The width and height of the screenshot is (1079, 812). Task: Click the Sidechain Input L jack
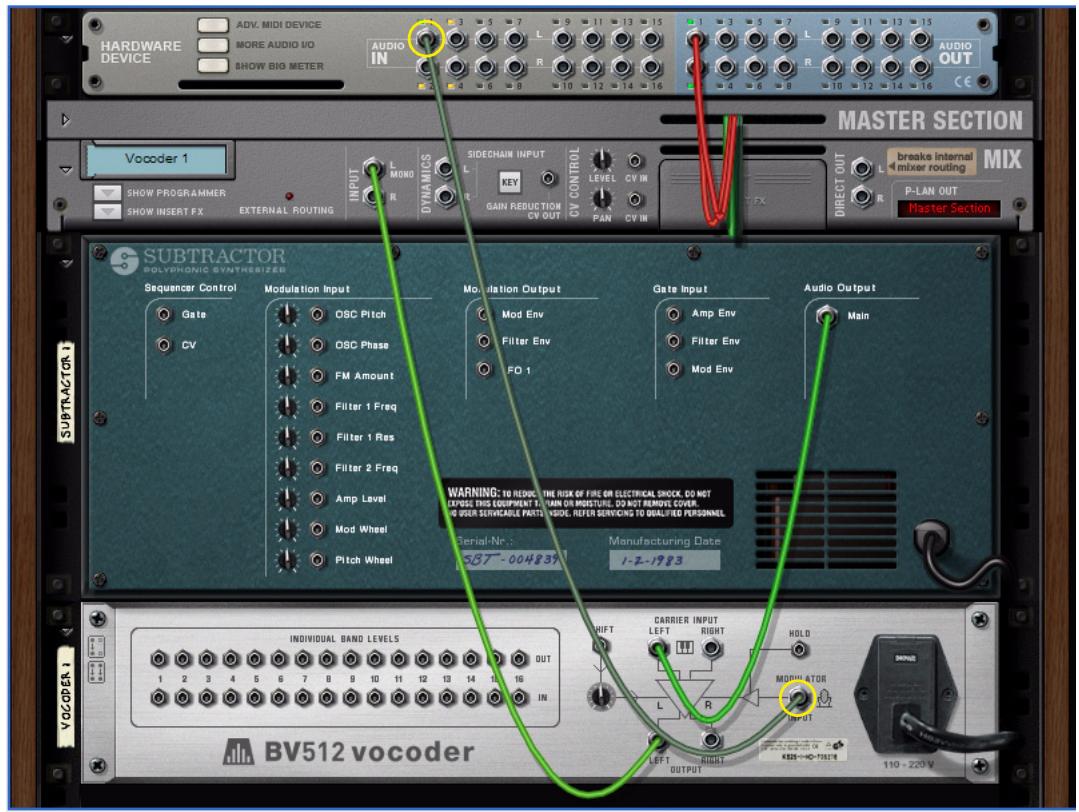click(445, 167)
